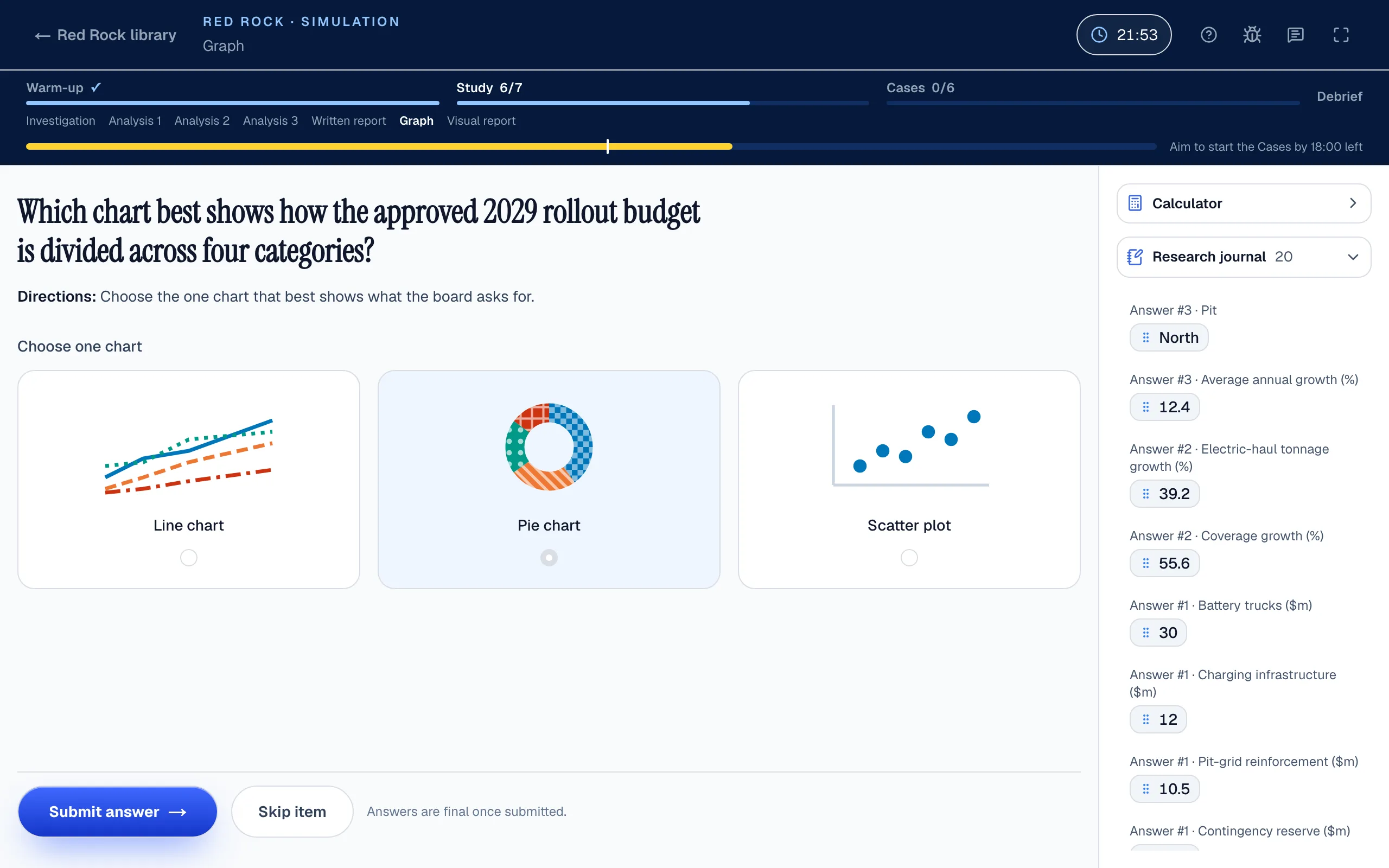
Task: Grab the drag handle on North chip
Action: tap(1145, 337)
